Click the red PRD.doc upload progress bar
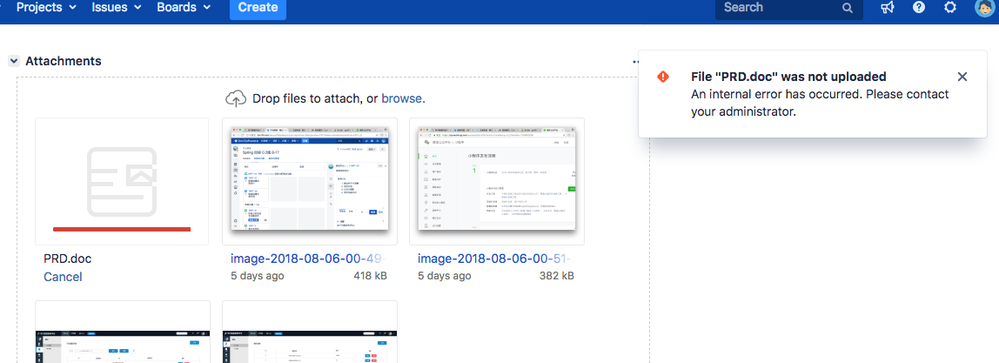Viewport: 999px width, 363px height. pyautogui.click(x=122, y=229)
